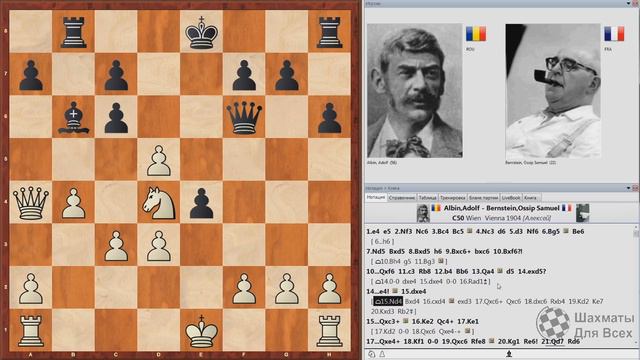Open the Бланк партии tab
The height and width of the screenshot is (360, 640).
(x=484, y=198)
